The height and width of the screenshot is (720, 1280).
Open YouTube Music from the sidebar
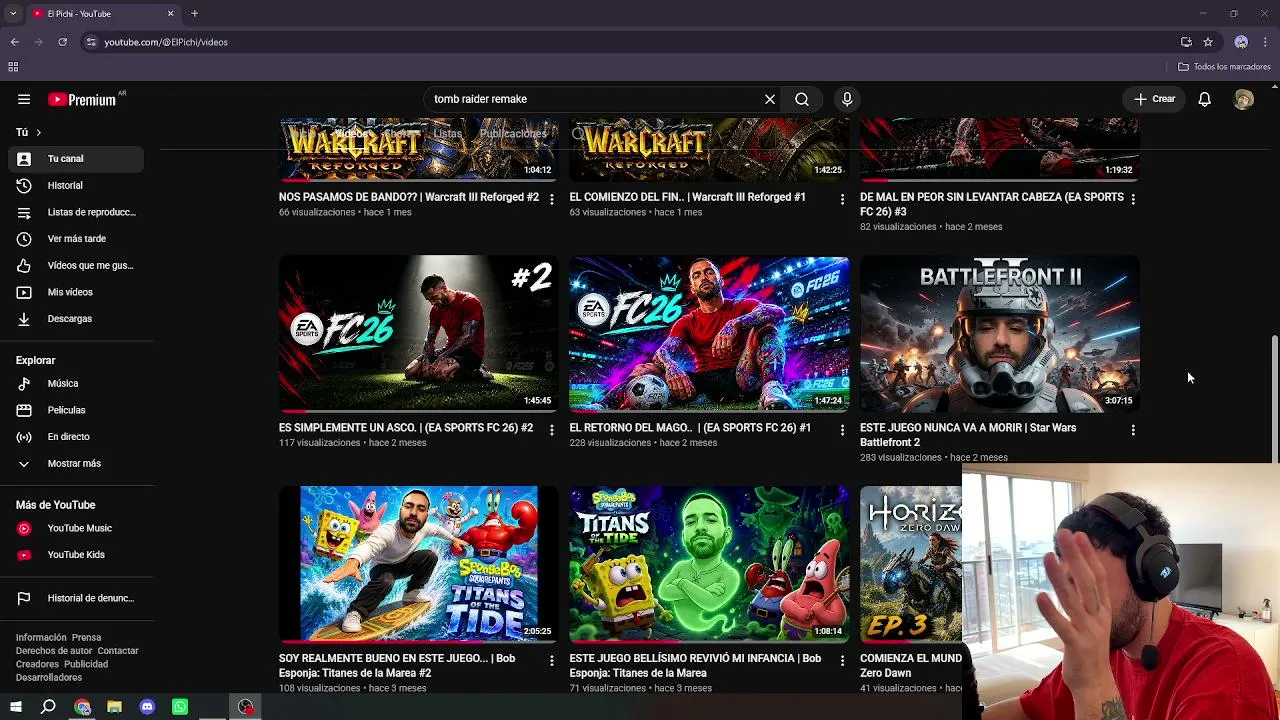click(76, 528)
